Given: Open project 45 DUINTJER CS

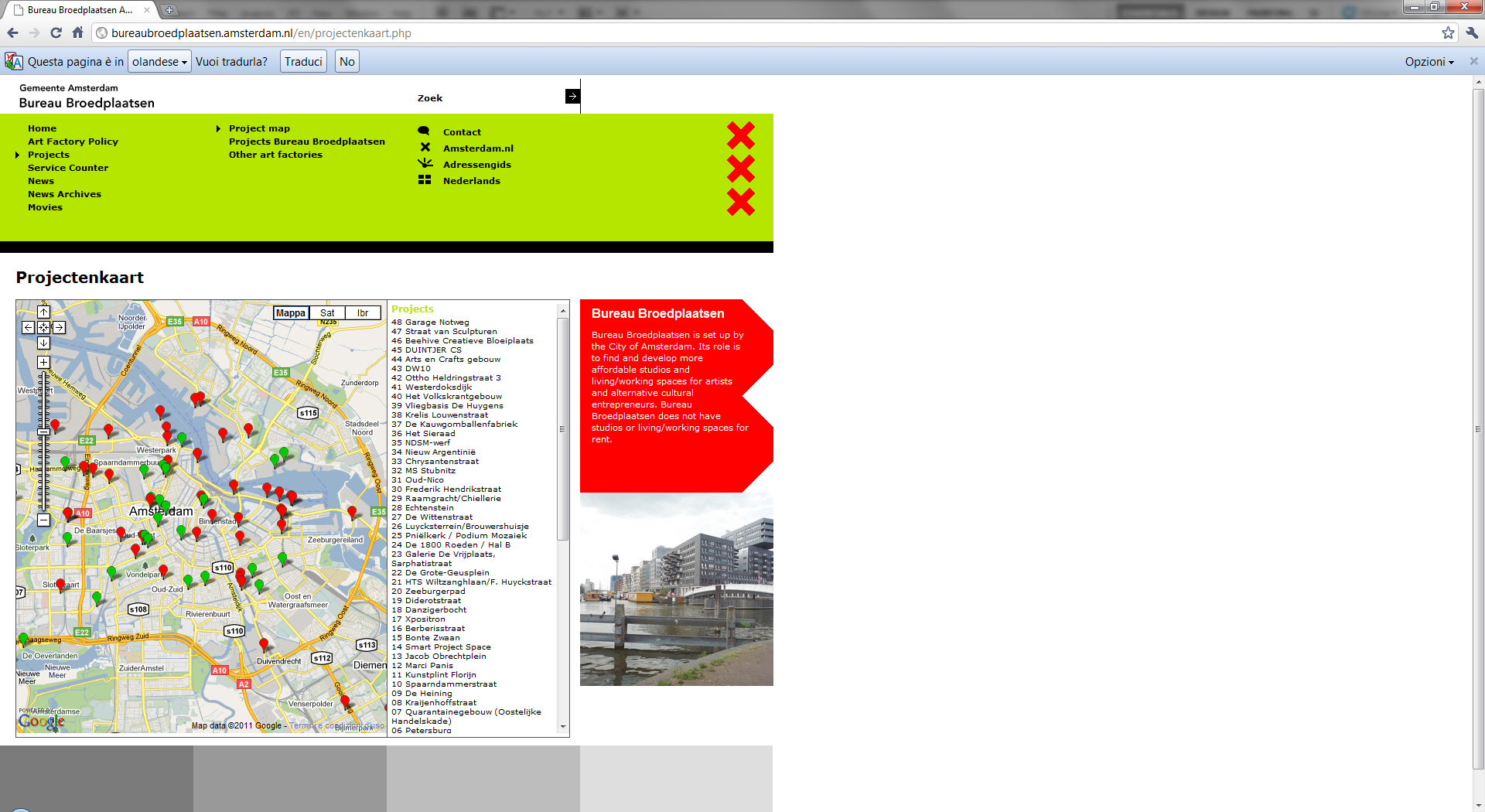Looking at the screenshot, I should pyautogui.click(x=426, y=350).
